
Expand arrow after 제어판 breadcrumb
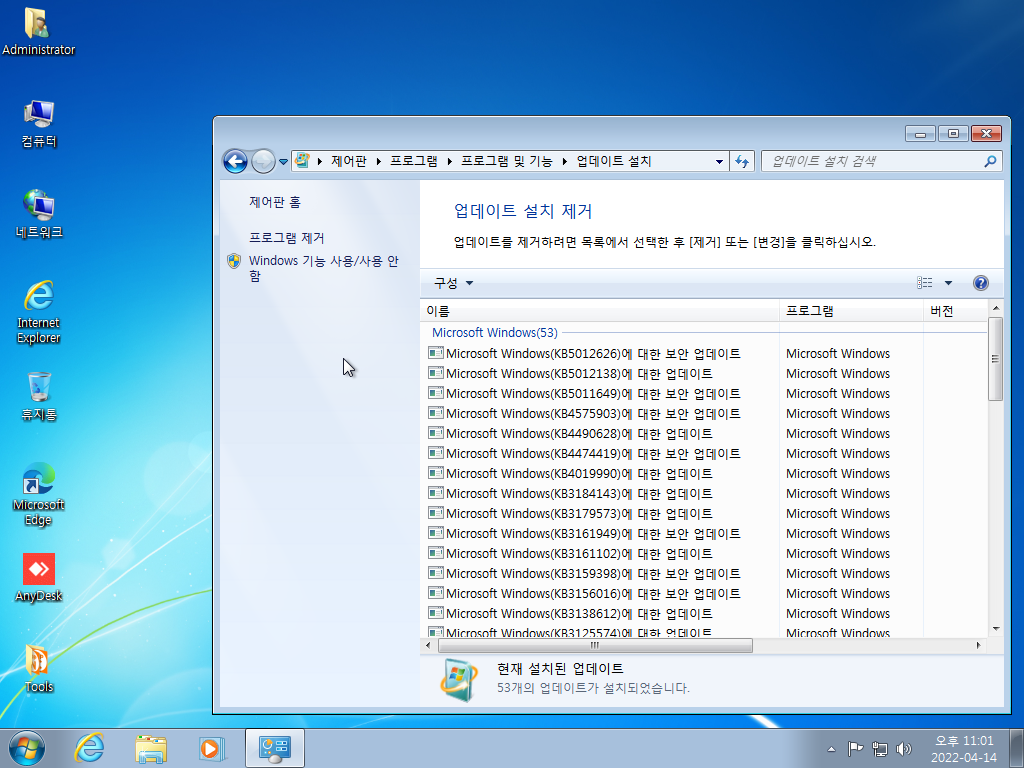pyautogui.click(x=378, y=161)
